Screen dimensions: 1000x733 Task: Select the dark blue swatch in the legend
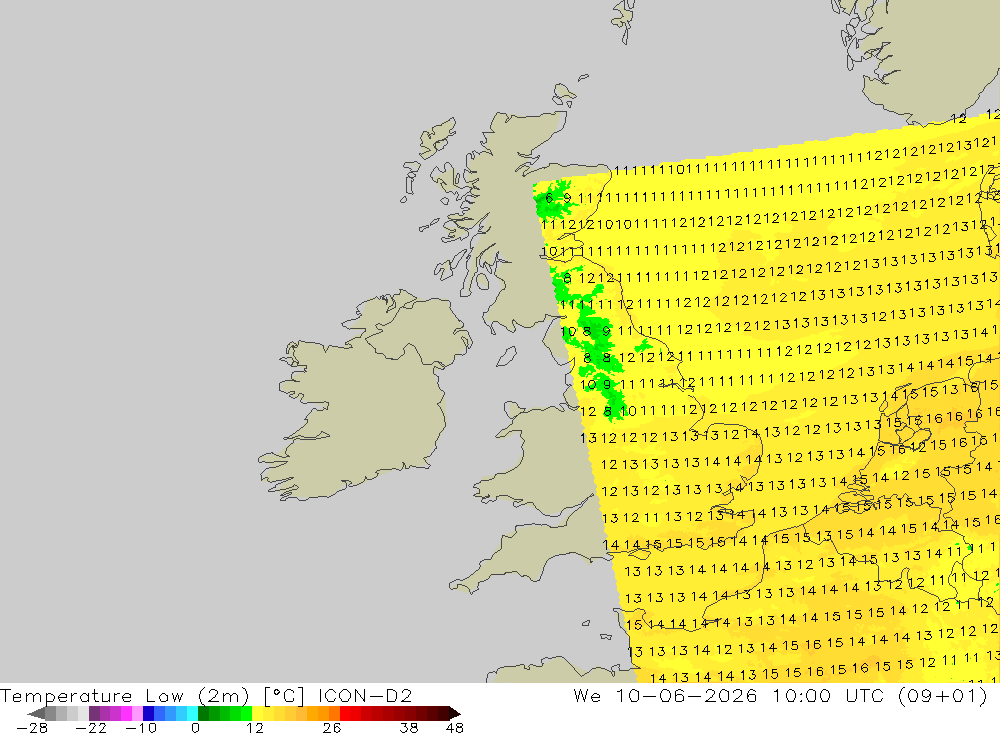(x=148, y=713)
